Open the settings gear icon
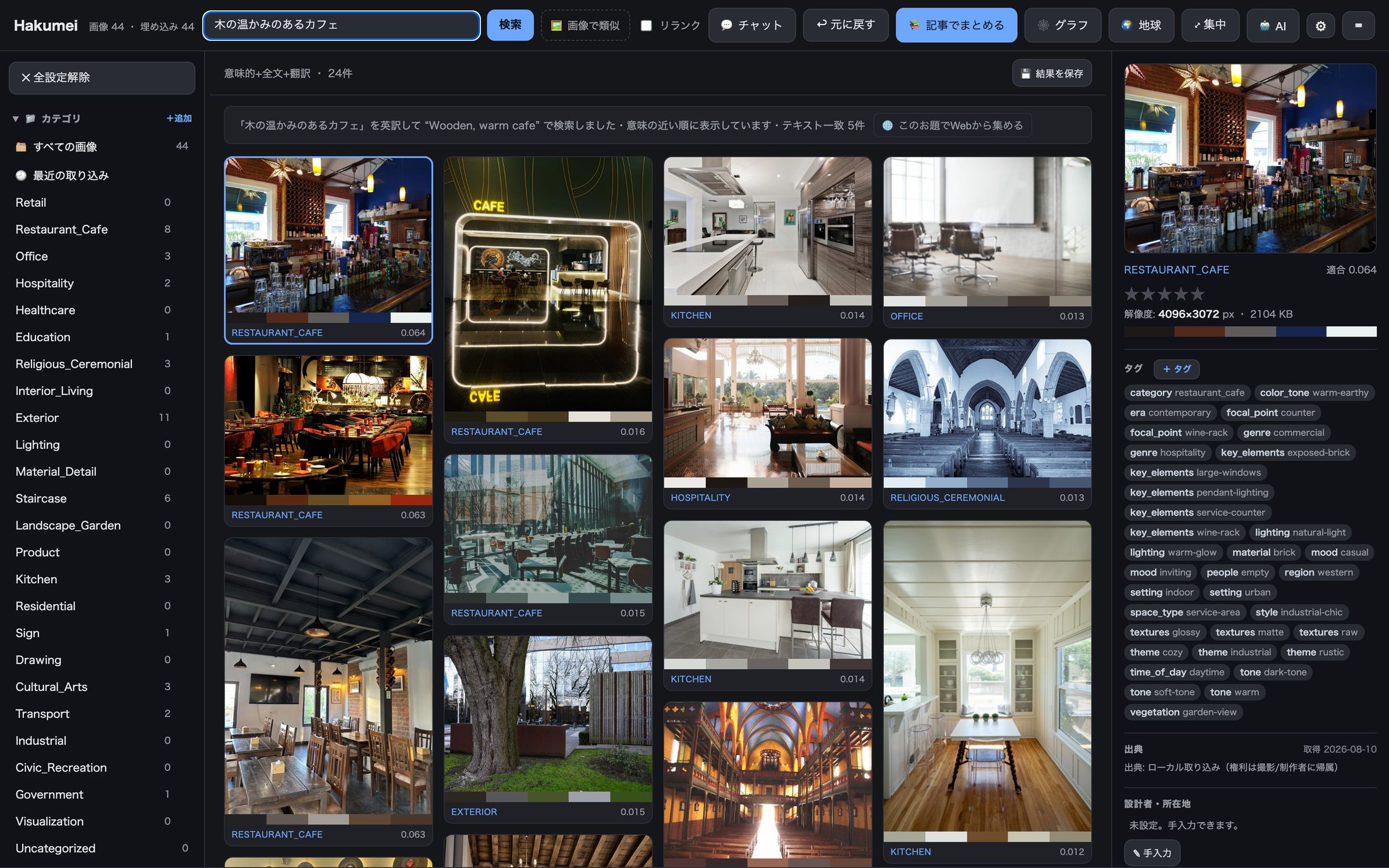1389x868 pixels. pyautogui.click(x=1320, y=26)
